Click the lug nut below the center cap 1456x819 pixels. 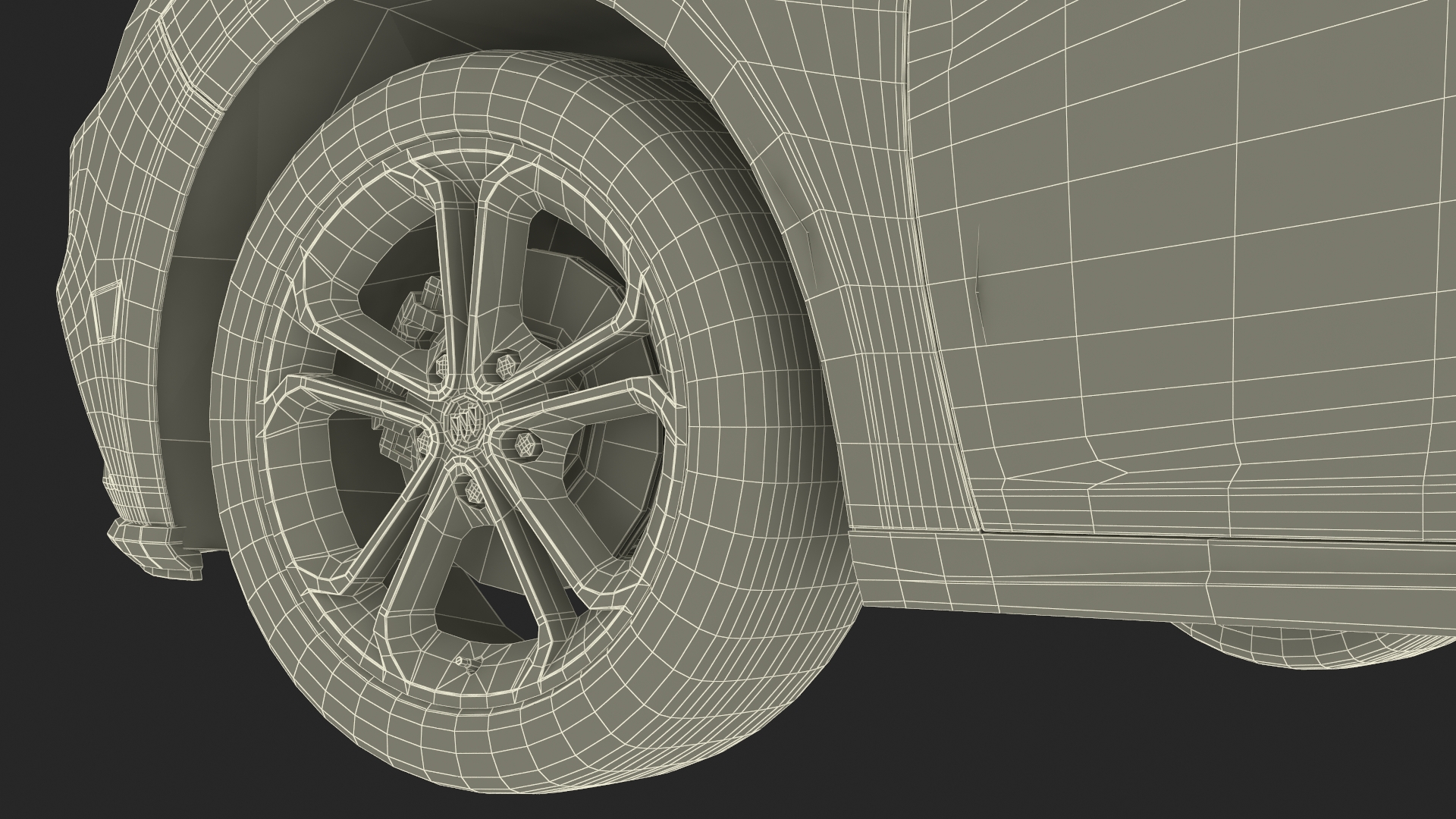tap(474, 491)
